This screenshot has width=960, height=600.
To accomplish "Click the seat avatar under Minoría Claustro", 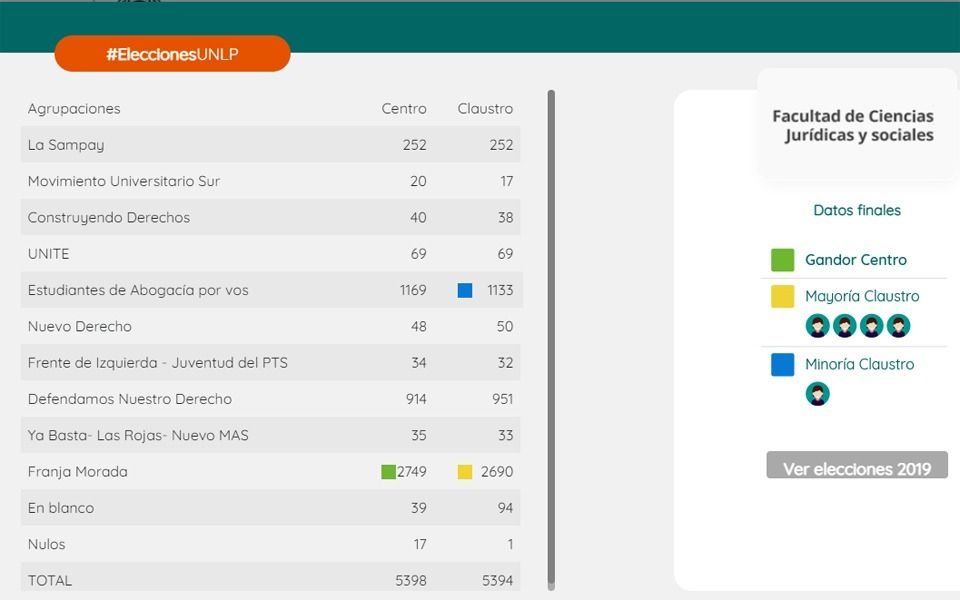I will click(x=817, y=394).
